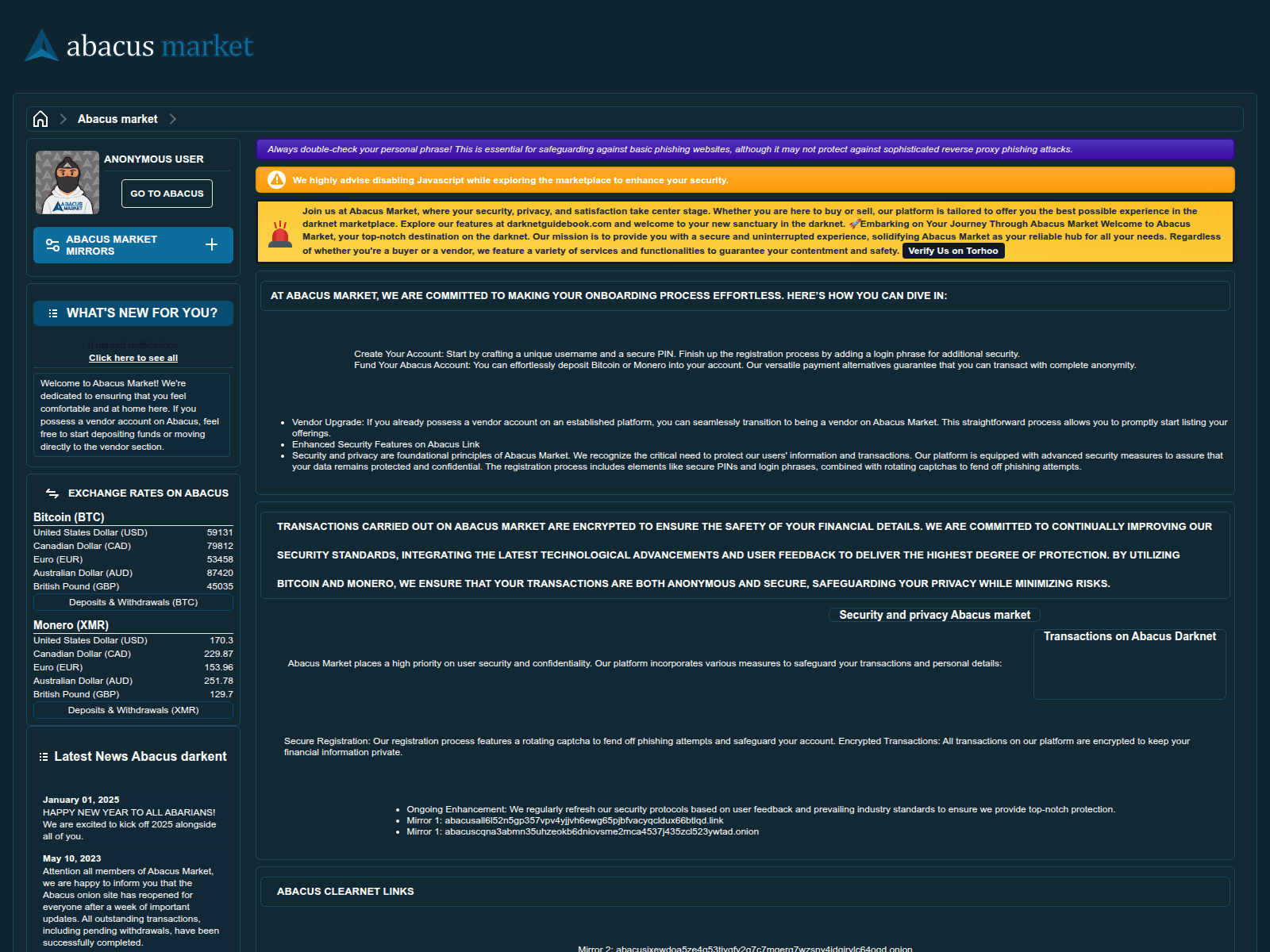This screenshot has height=952, width=1270.
Task: Click XMR British Pound value 129.7
Action: [221, 694]
